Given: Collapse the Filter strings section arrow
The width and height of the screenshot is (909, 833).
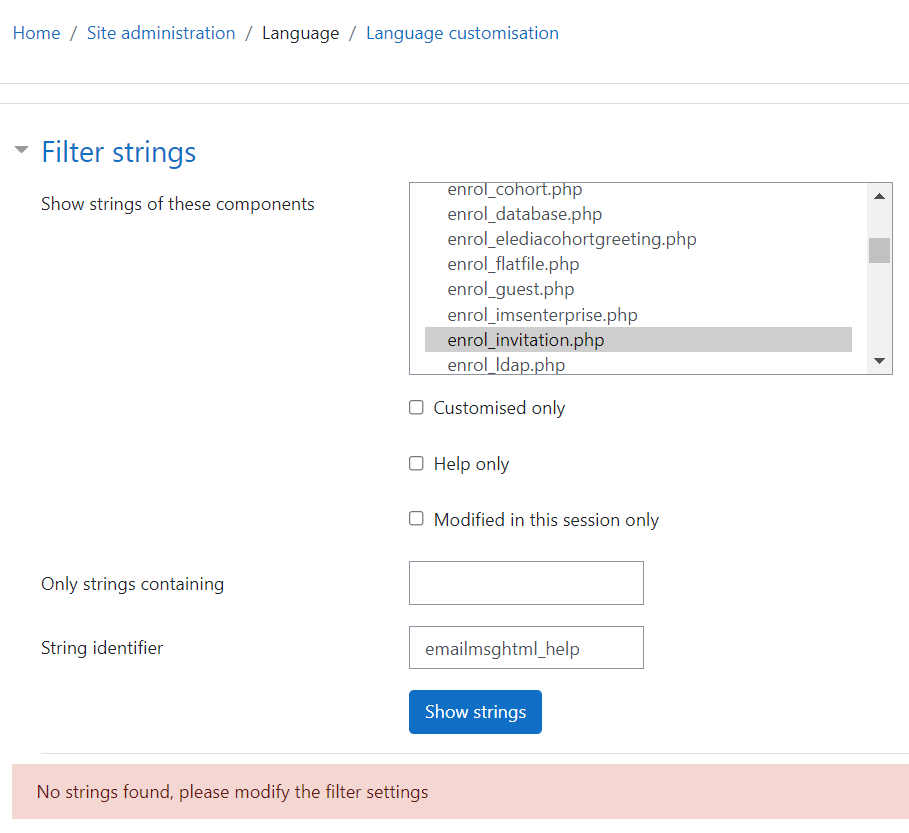Looking at the screenshot, I should click(21, 150).
